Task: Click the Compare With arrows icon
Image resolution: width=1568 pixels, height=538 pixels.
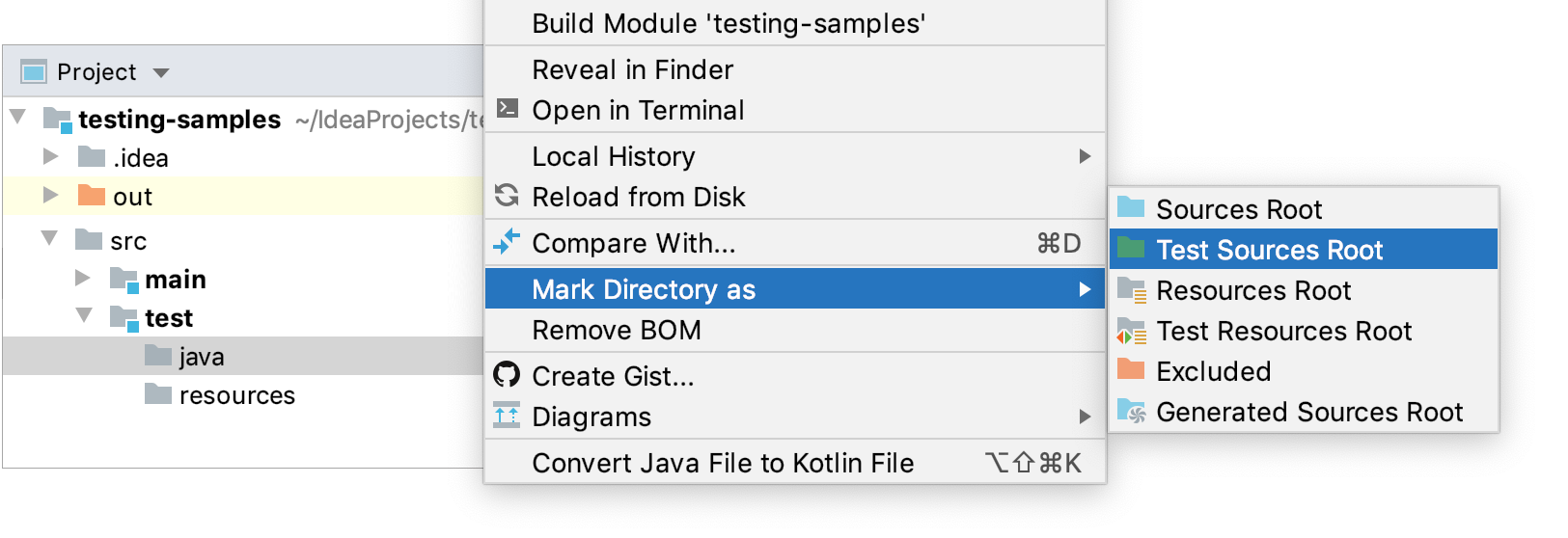Action: [x=507, y=241]
